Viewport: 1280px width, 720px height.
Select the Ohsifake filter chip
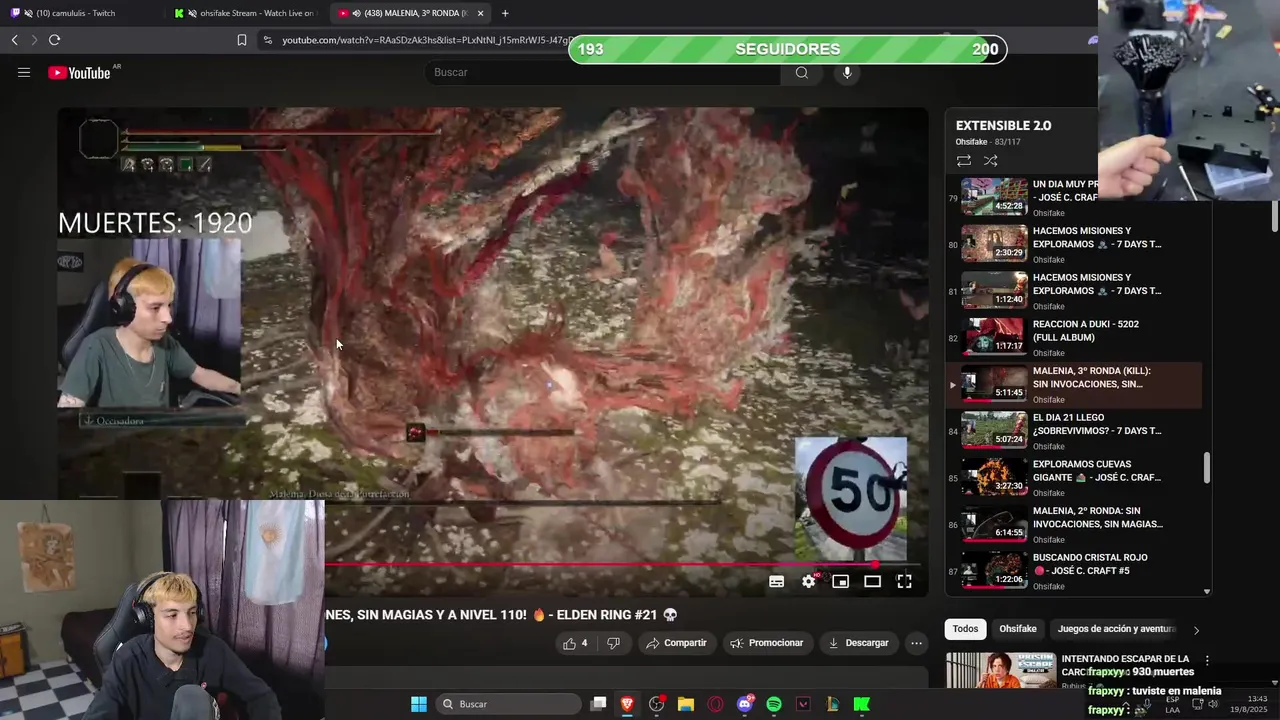tap(1018, 629)
